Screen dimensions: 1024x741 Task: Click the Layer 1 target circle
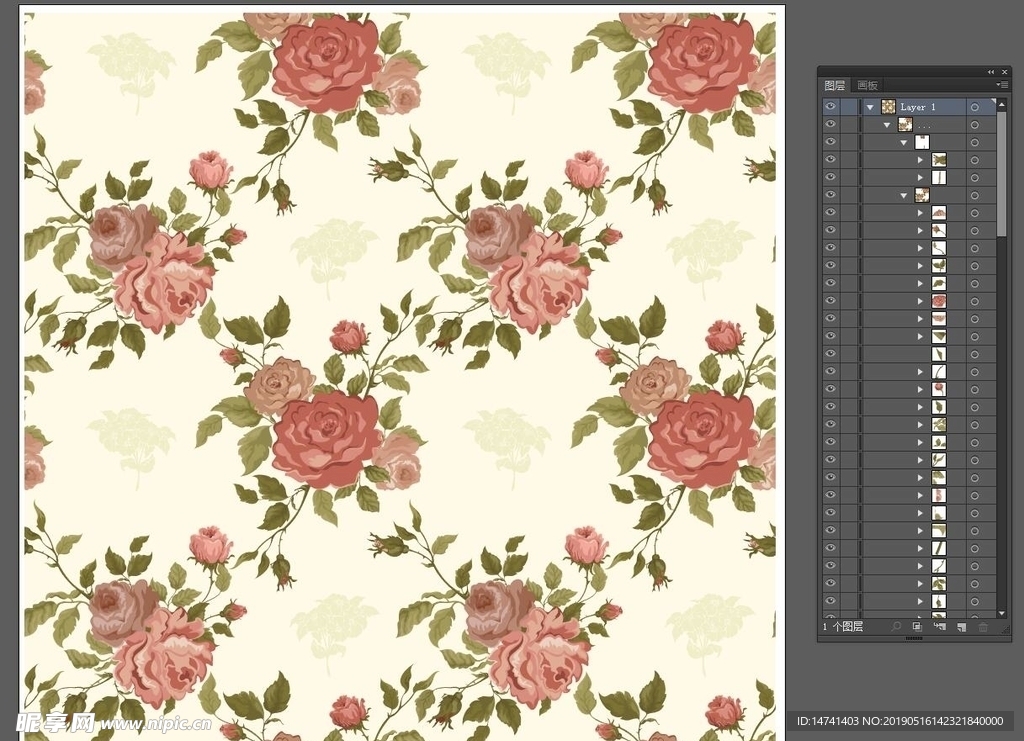(974, 107)
